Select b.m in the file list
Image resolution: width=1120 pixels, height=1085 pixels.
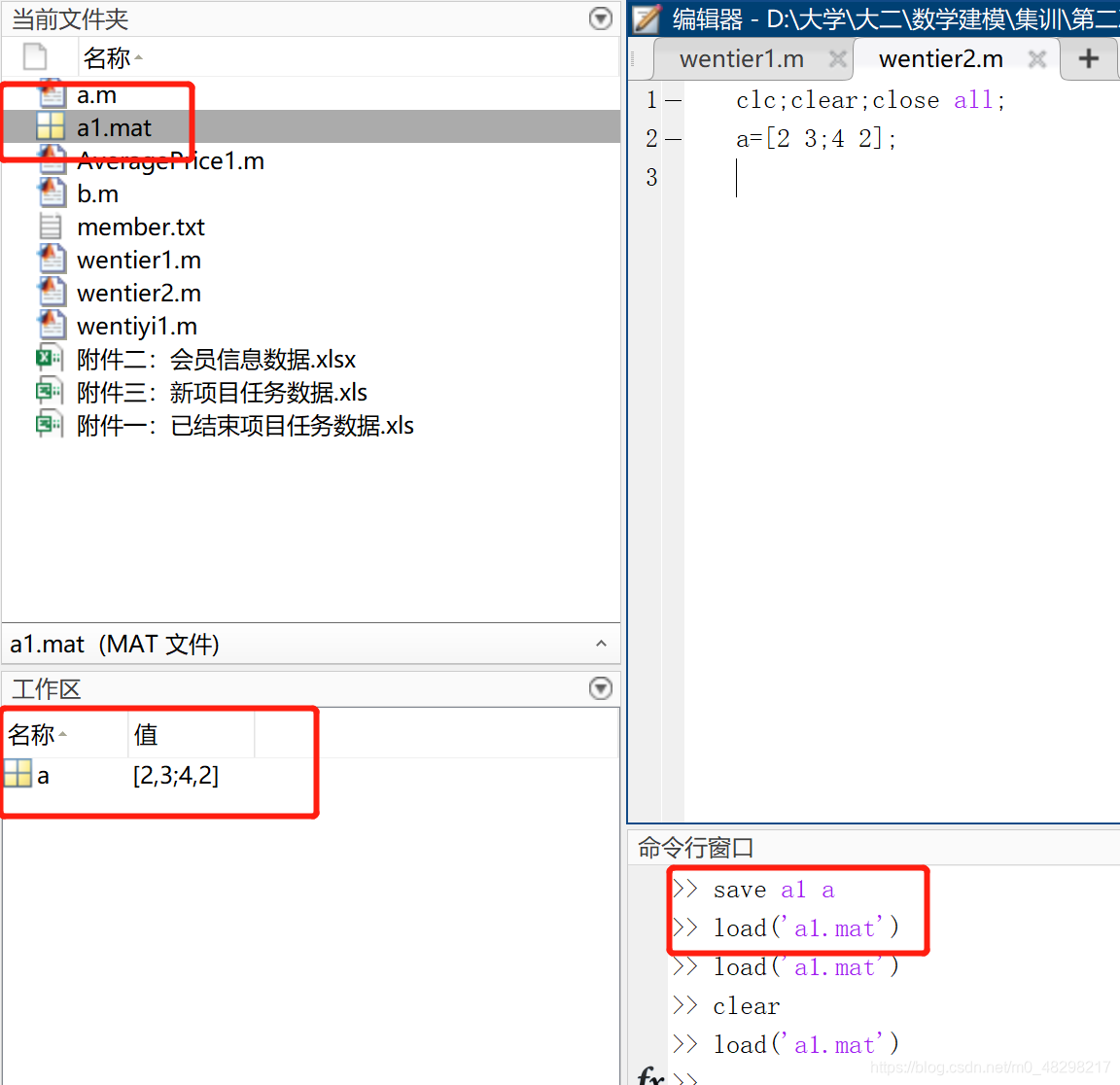[x=98, y=194]
